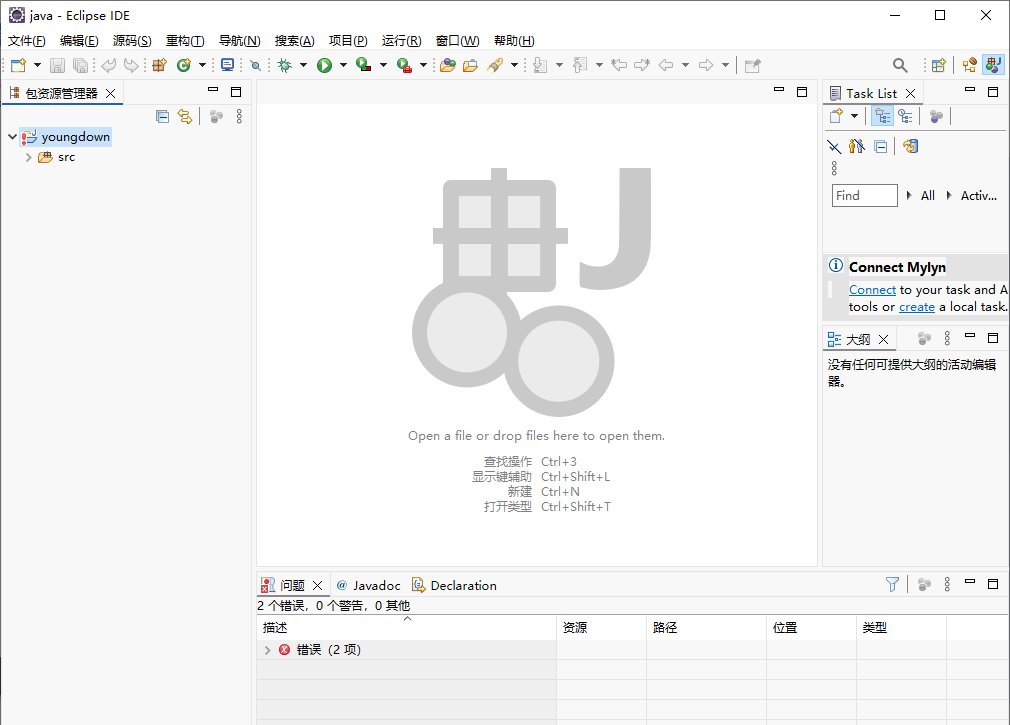Open the New wizard dropdown arrow
Image resolution: width=1010 pixels, height=725 pixels.
pyautogui.click(x=37, y=65)
